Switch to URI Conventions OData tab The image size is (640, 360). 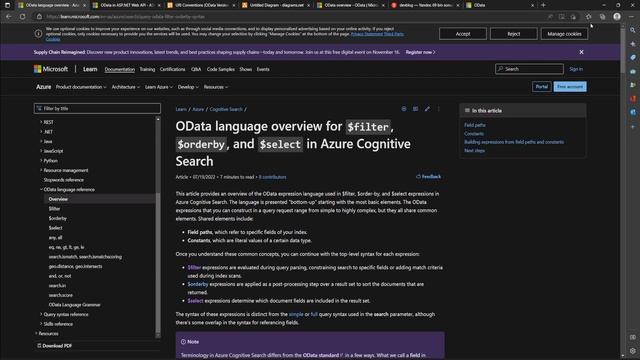click(x=201, y=5)
